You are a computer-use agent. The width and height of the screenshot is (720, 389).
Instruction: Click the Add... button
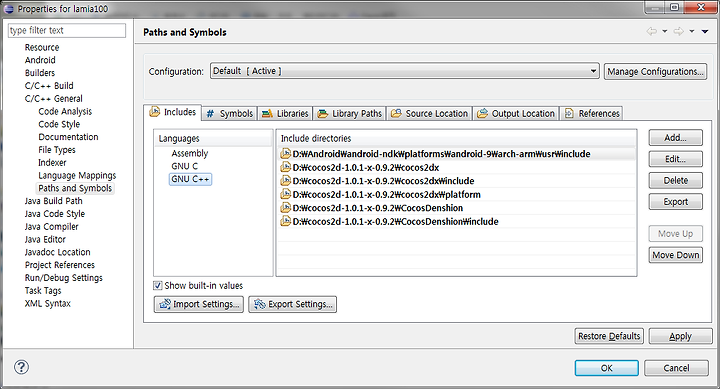675,137
